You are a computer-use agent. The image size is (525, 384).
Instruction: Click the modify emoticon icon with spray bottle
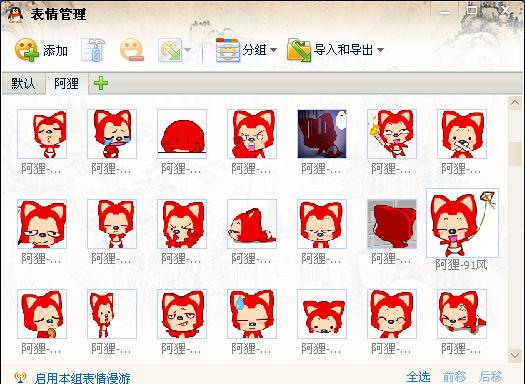[x=93, y=50]
